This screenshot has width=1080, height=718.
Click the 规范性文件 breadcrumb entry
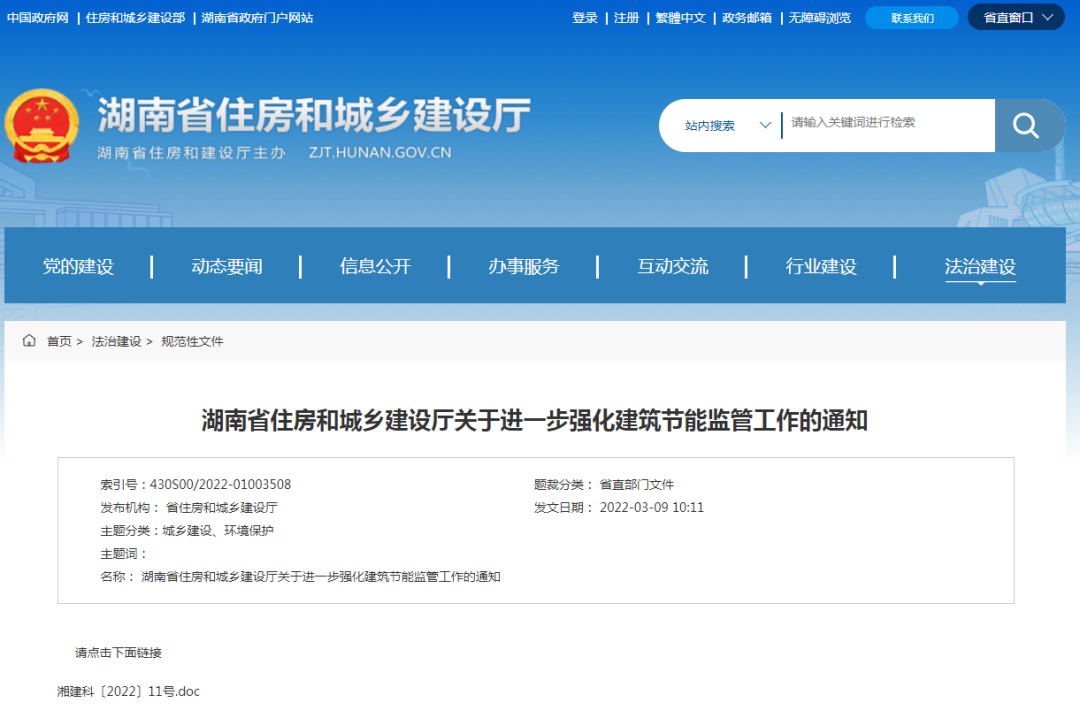pos(192,341)
